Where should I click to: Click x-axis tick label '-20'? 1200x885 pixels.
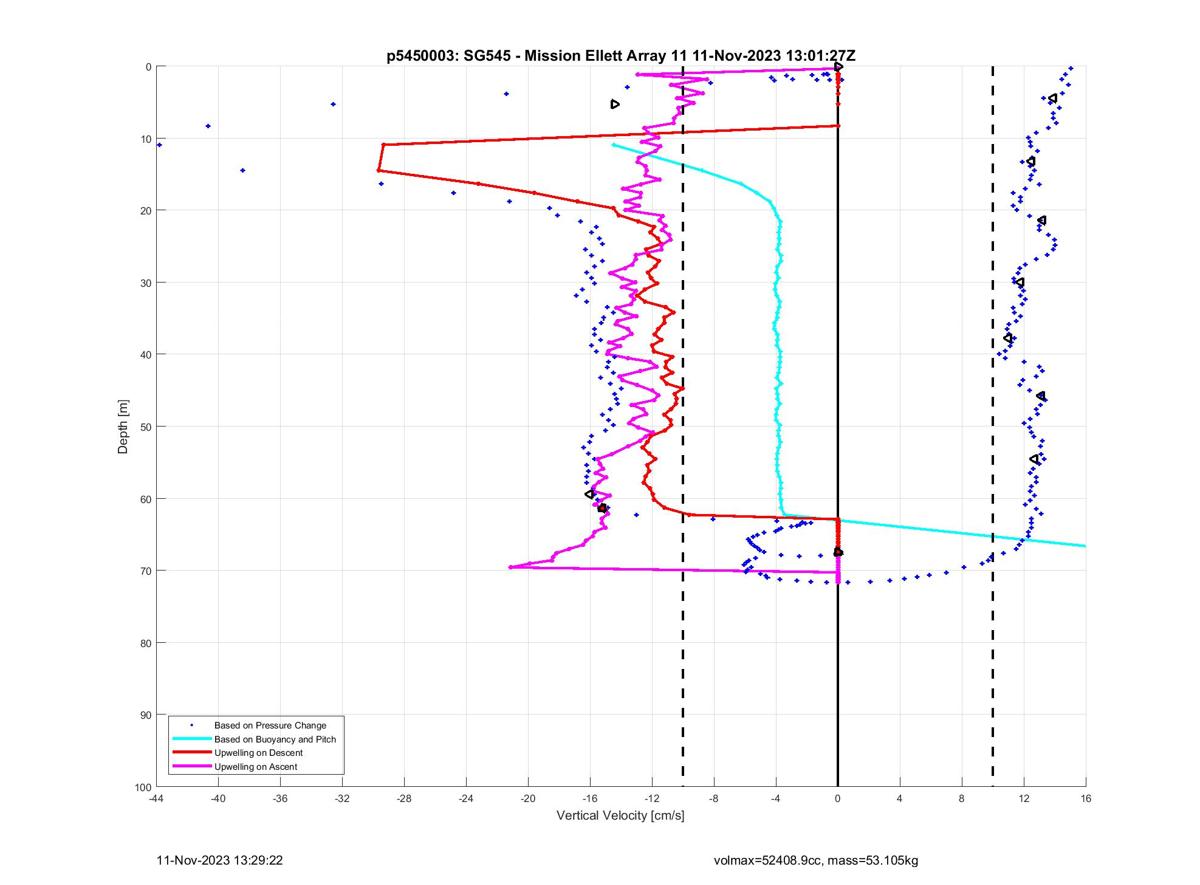pyautogui.click(x=528, y=798)
